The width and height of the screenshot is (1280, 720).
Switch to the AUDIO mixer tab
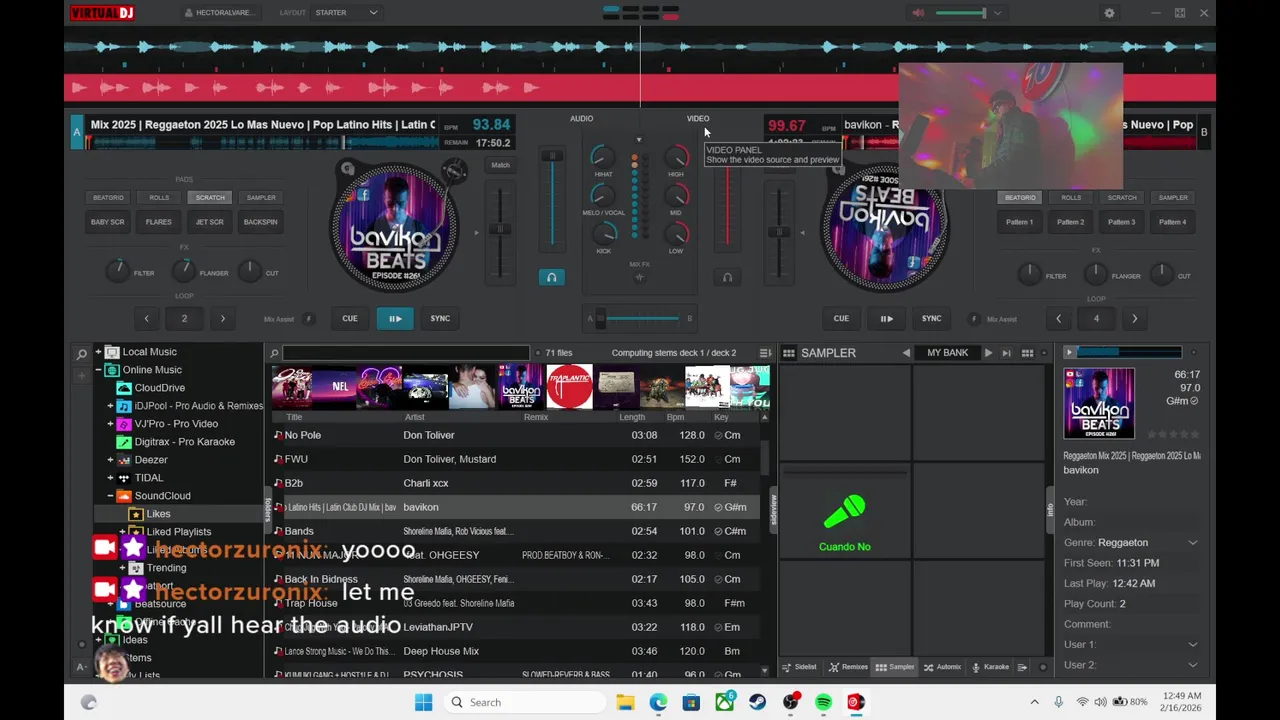click(581, 118)
